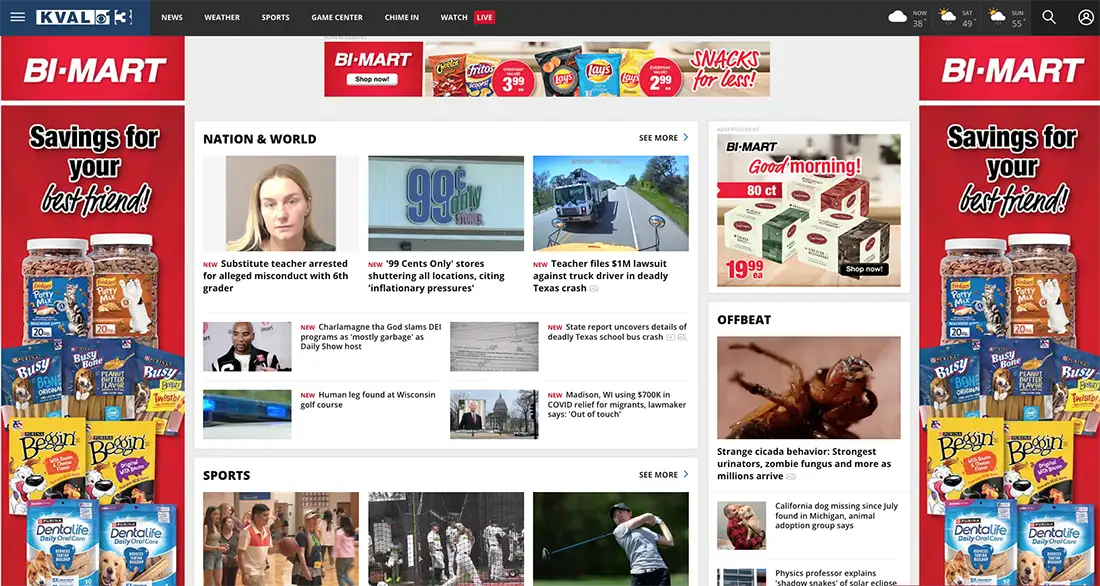Open the state report document thumbnail

[494, 347]
